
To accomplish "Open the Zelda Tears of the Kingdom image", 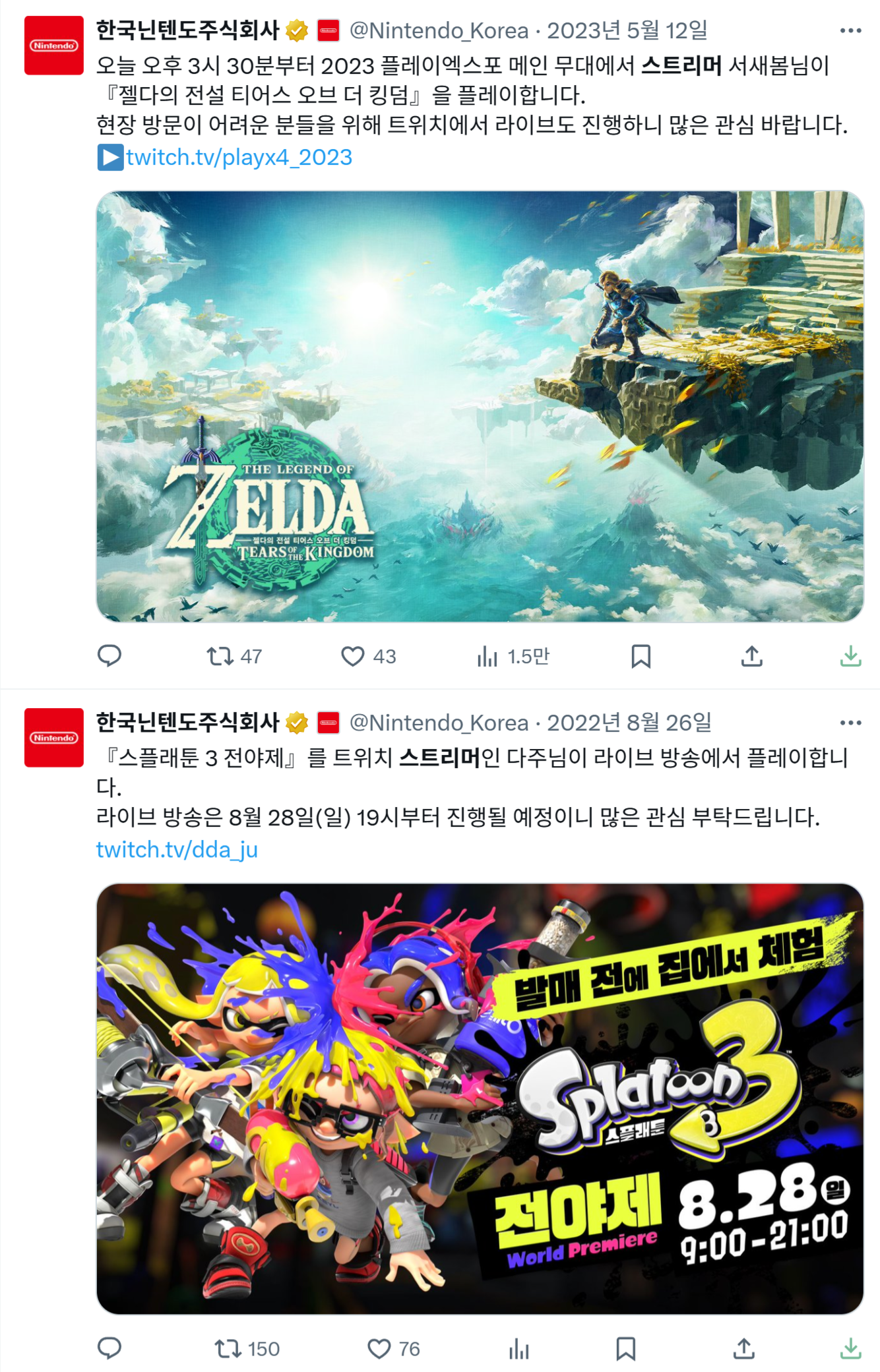I will tap(480, 406).
